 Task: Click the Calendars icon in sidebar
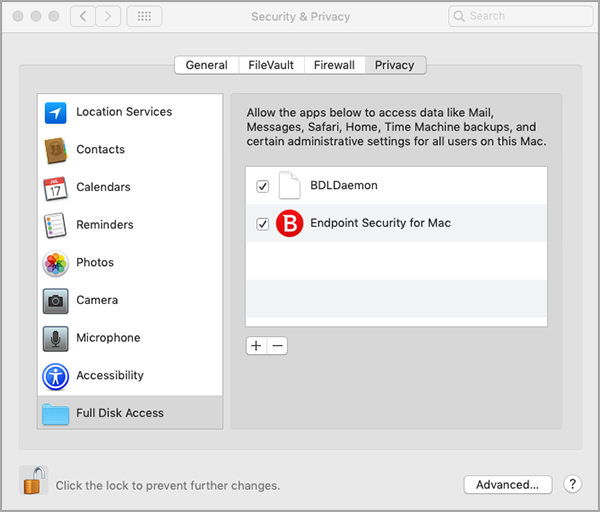(55, 188)
